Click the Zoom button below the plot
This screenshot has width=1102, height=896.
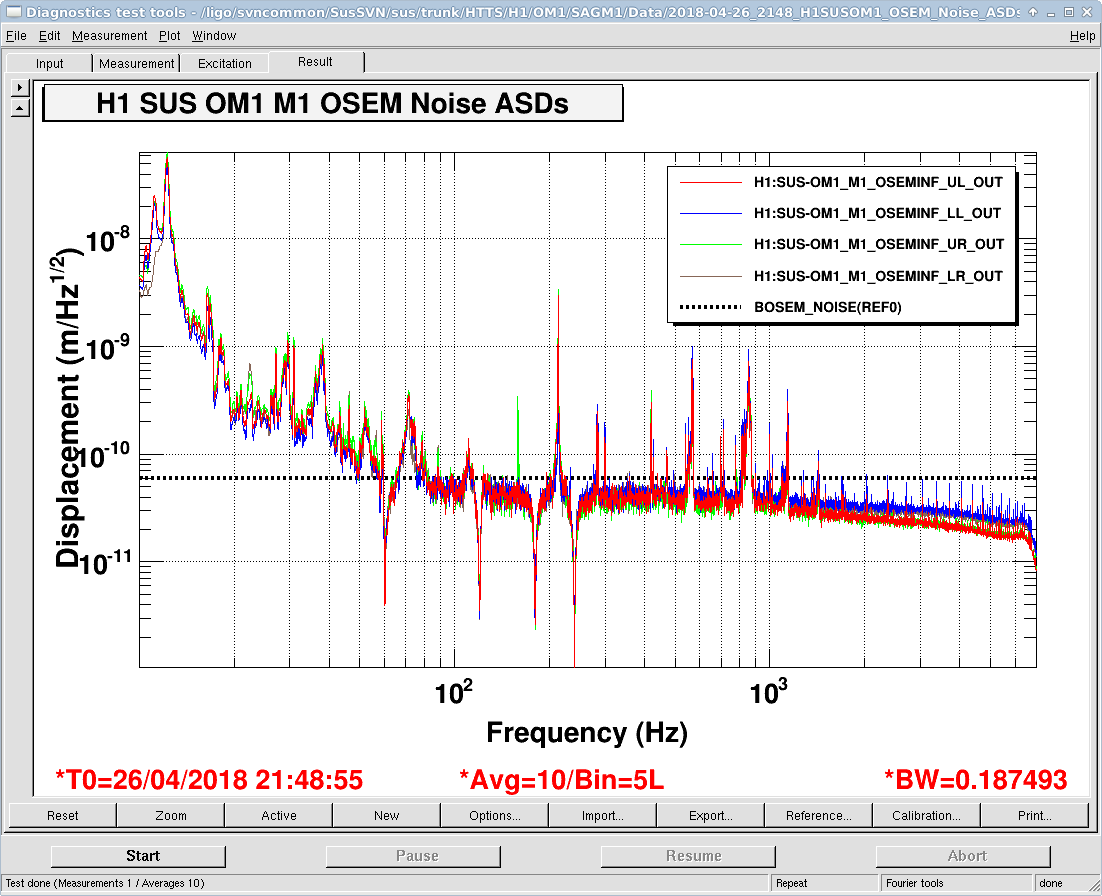(x=171, y=816)
